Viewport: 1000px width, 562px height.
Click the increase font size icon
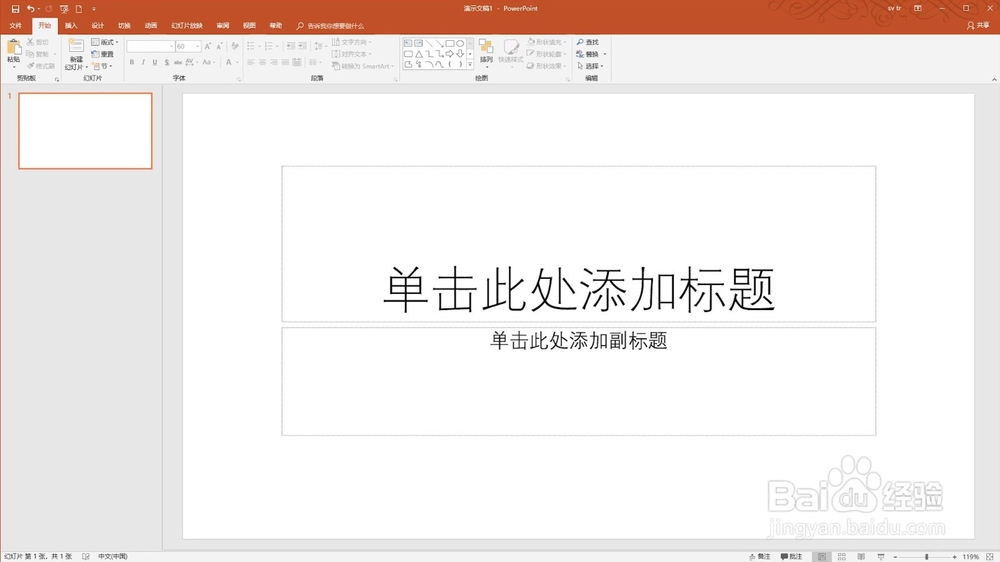(208, 46)
